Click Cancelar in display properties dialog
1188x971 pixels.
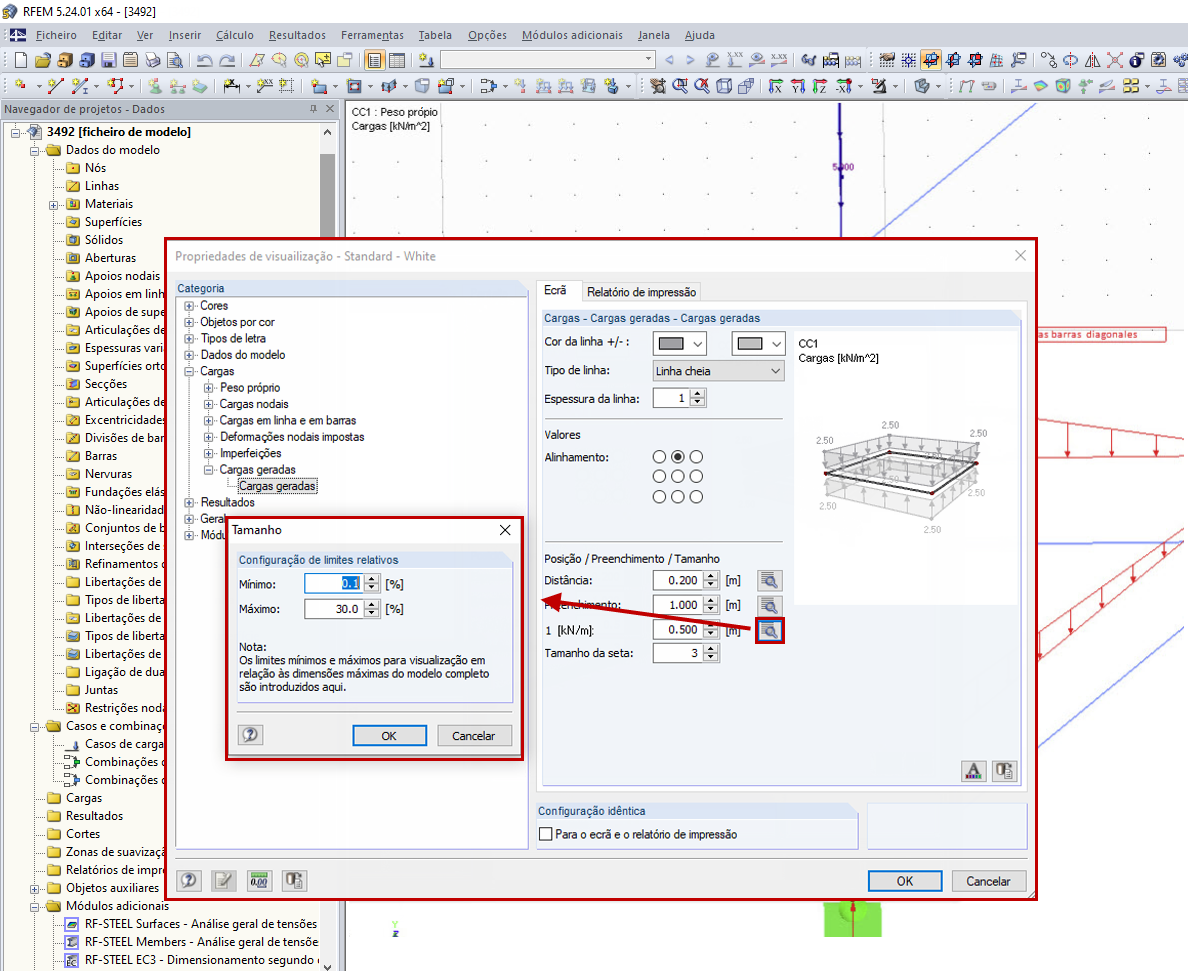click(x=988, y=881)
